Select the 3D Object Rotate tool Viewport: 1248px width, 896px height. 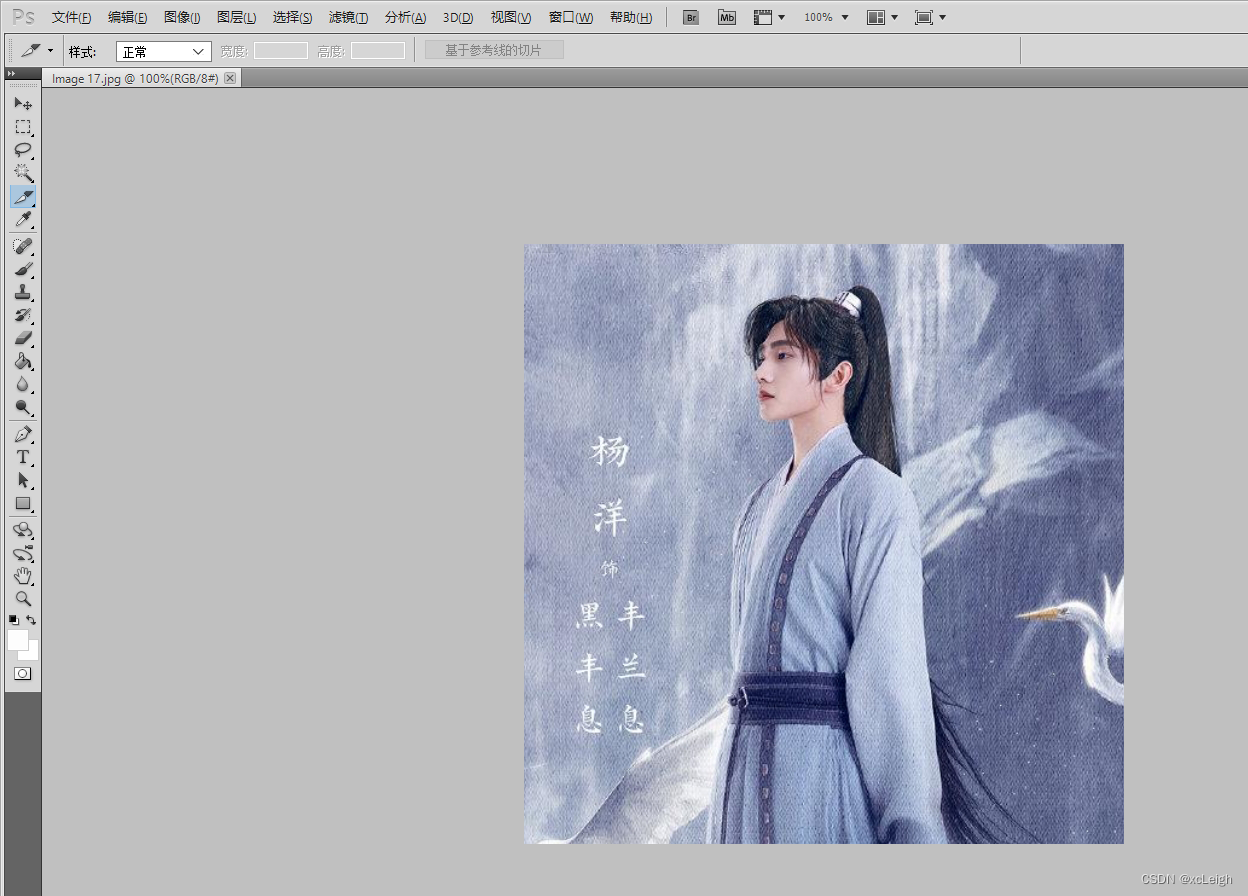tap(23, 530)
